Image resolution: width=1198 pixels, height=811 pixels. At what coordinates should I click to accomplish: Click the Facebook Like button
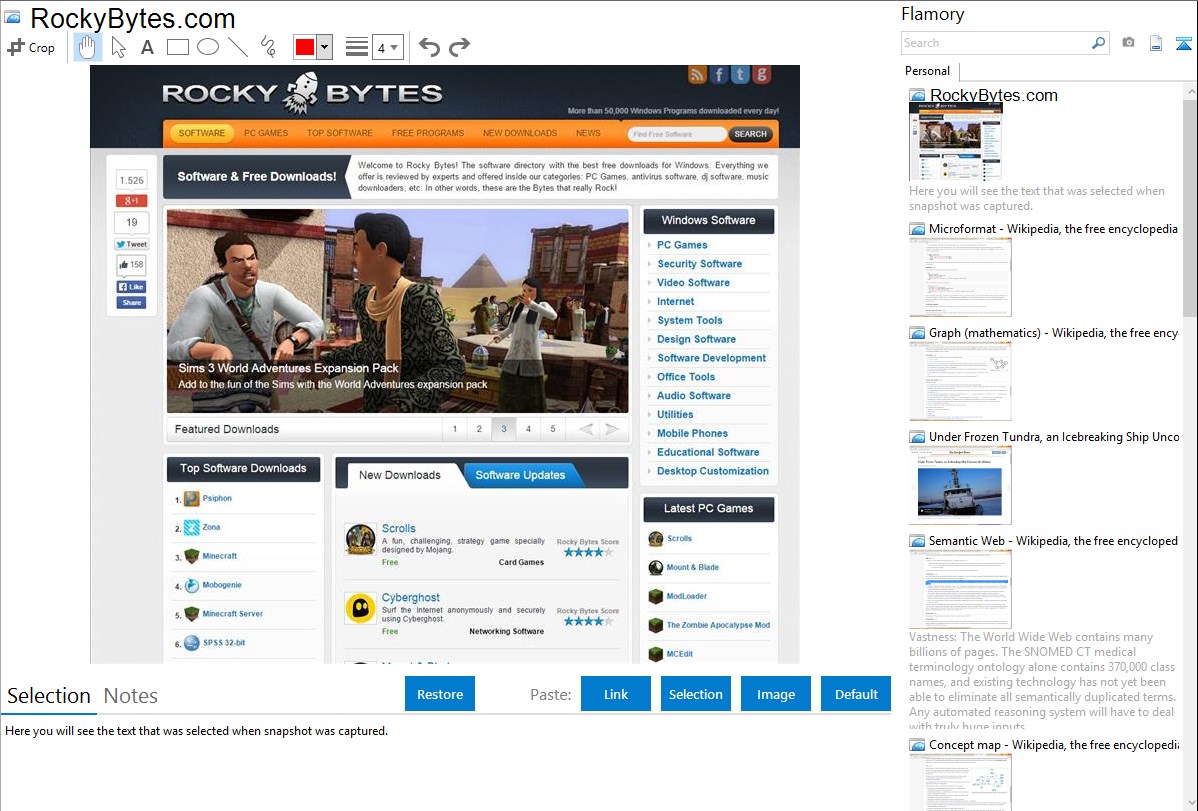click(131, 287)
